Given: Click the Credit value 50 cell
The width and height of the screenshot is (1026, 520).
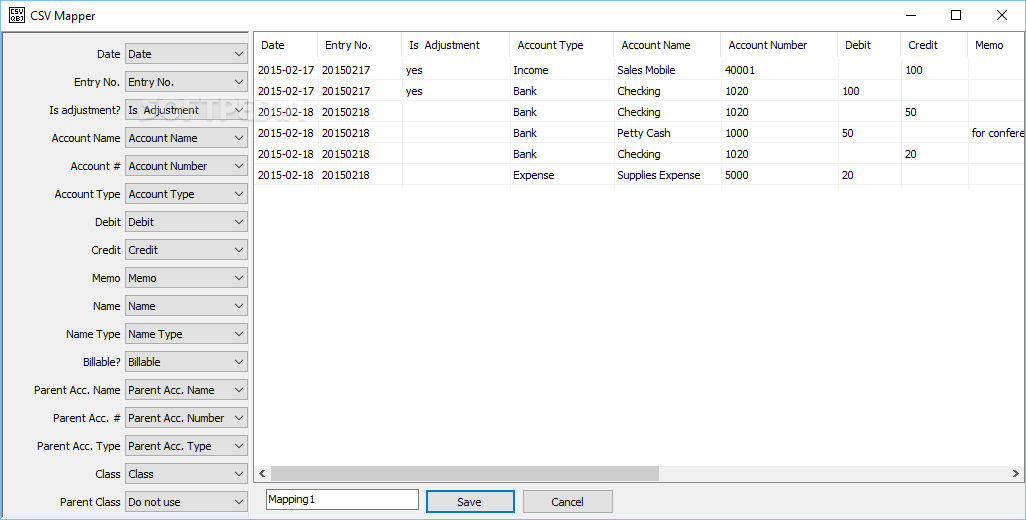Looking at the screenshot, I should pyautogui.click(x=934, y=112).
